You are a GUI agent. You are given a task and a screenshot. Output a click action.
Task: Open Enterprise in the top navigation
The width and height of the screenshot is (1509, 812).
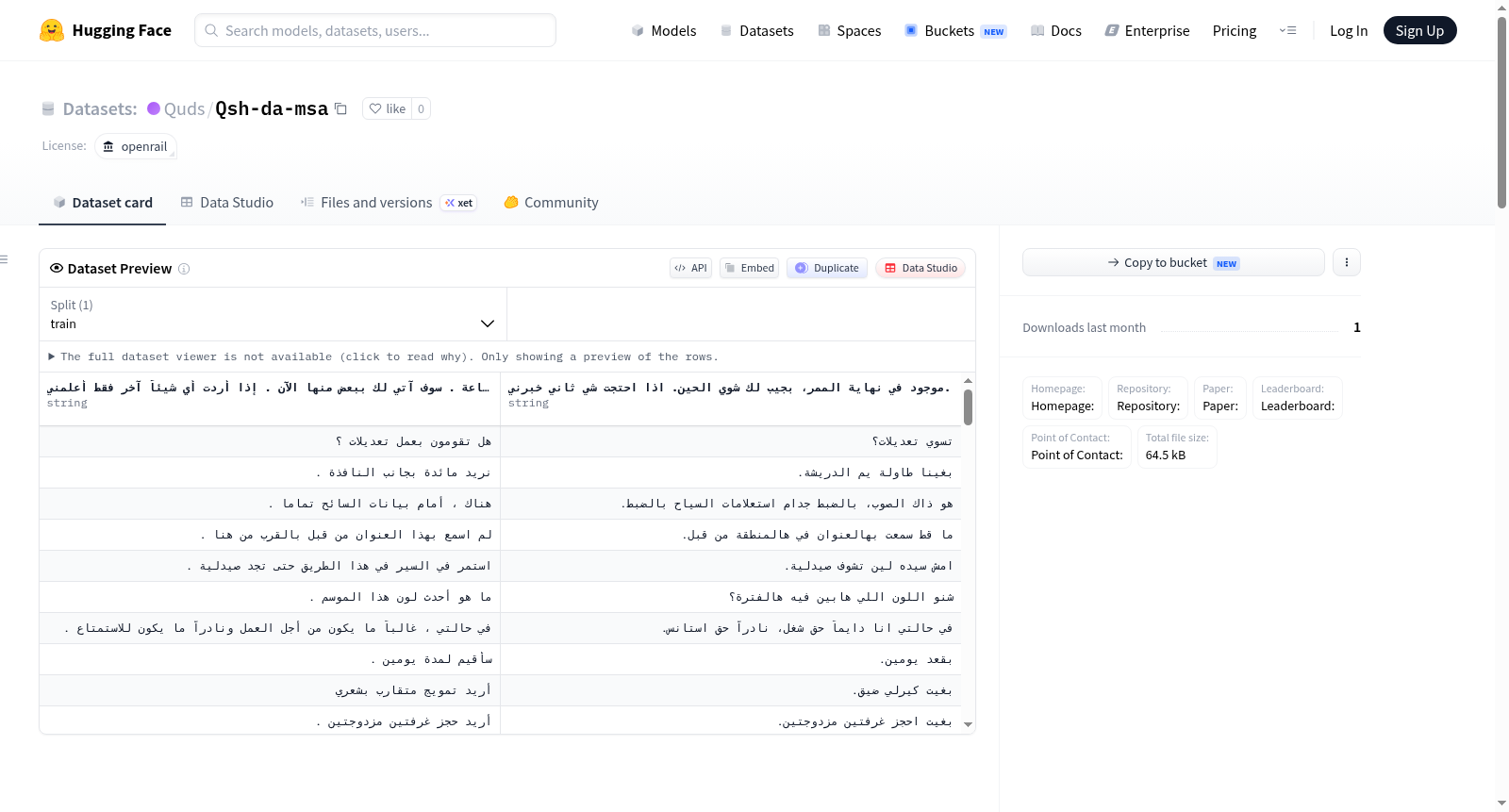point(1147,31)
